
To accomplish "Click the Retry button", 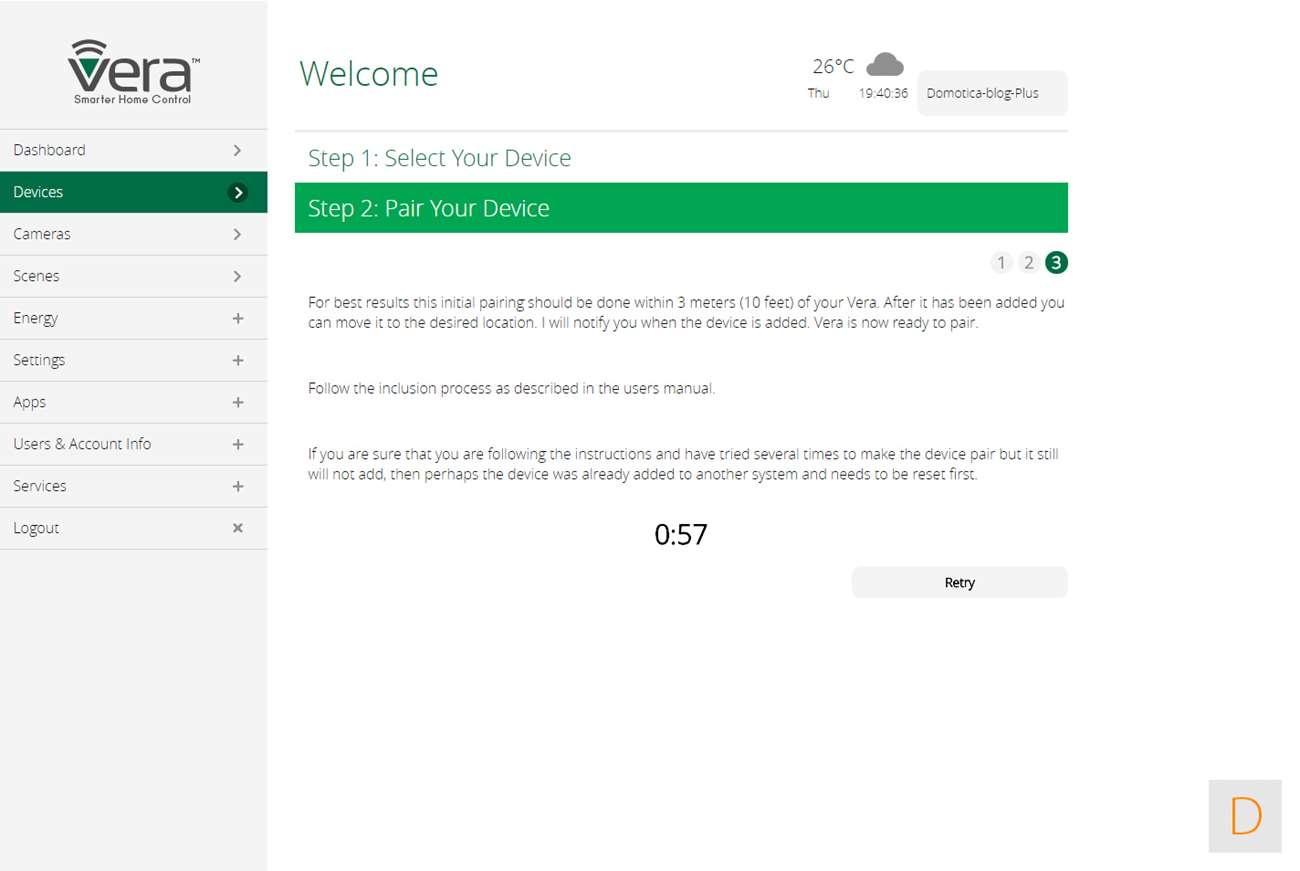I will [960, 583].
